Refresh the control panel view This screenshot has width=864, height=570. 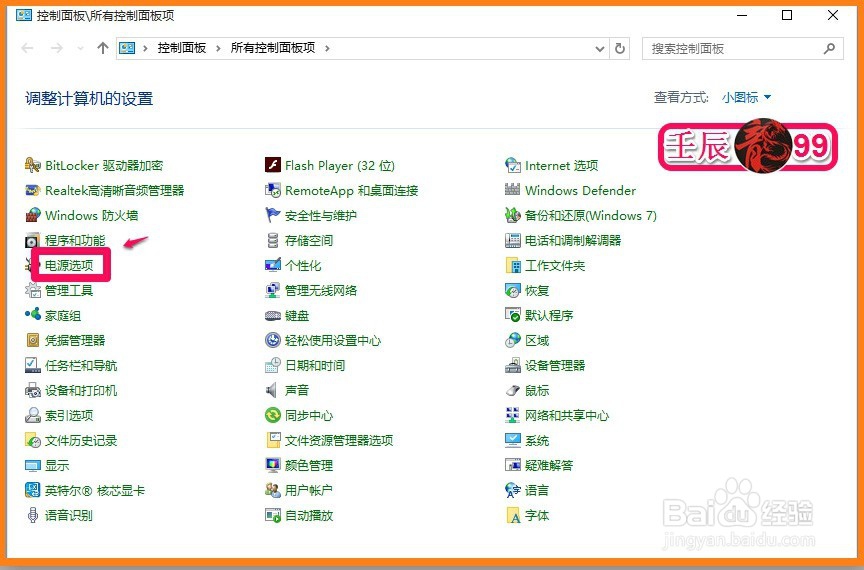tap(620, 49)
